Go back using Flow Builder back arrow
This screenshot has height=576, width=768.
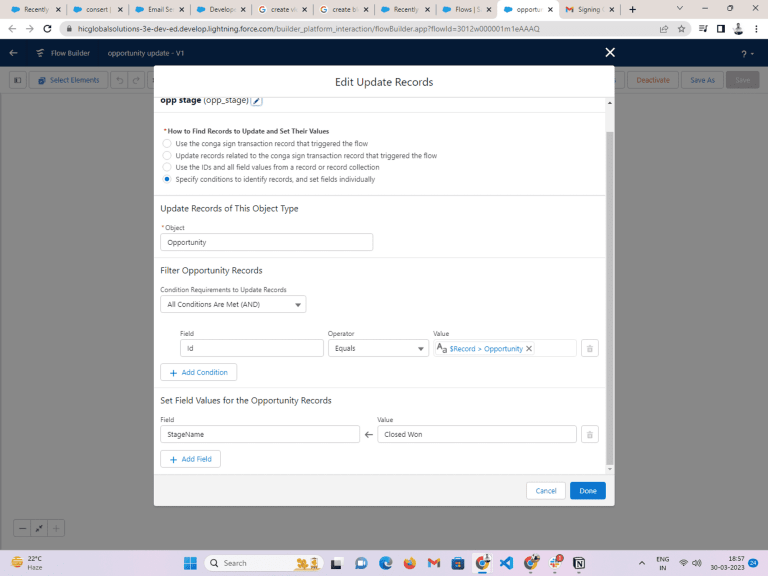[13, 53]
